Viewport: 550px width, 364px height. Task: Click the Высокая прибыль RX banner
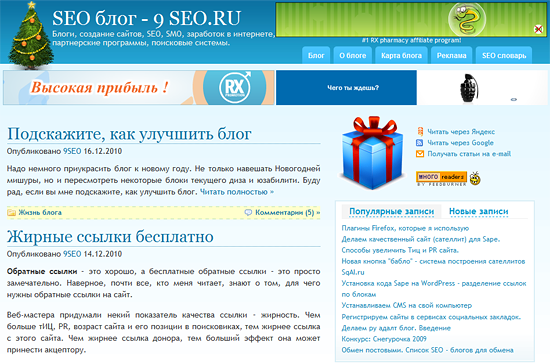pyautogui.click(x=139, y=87)
